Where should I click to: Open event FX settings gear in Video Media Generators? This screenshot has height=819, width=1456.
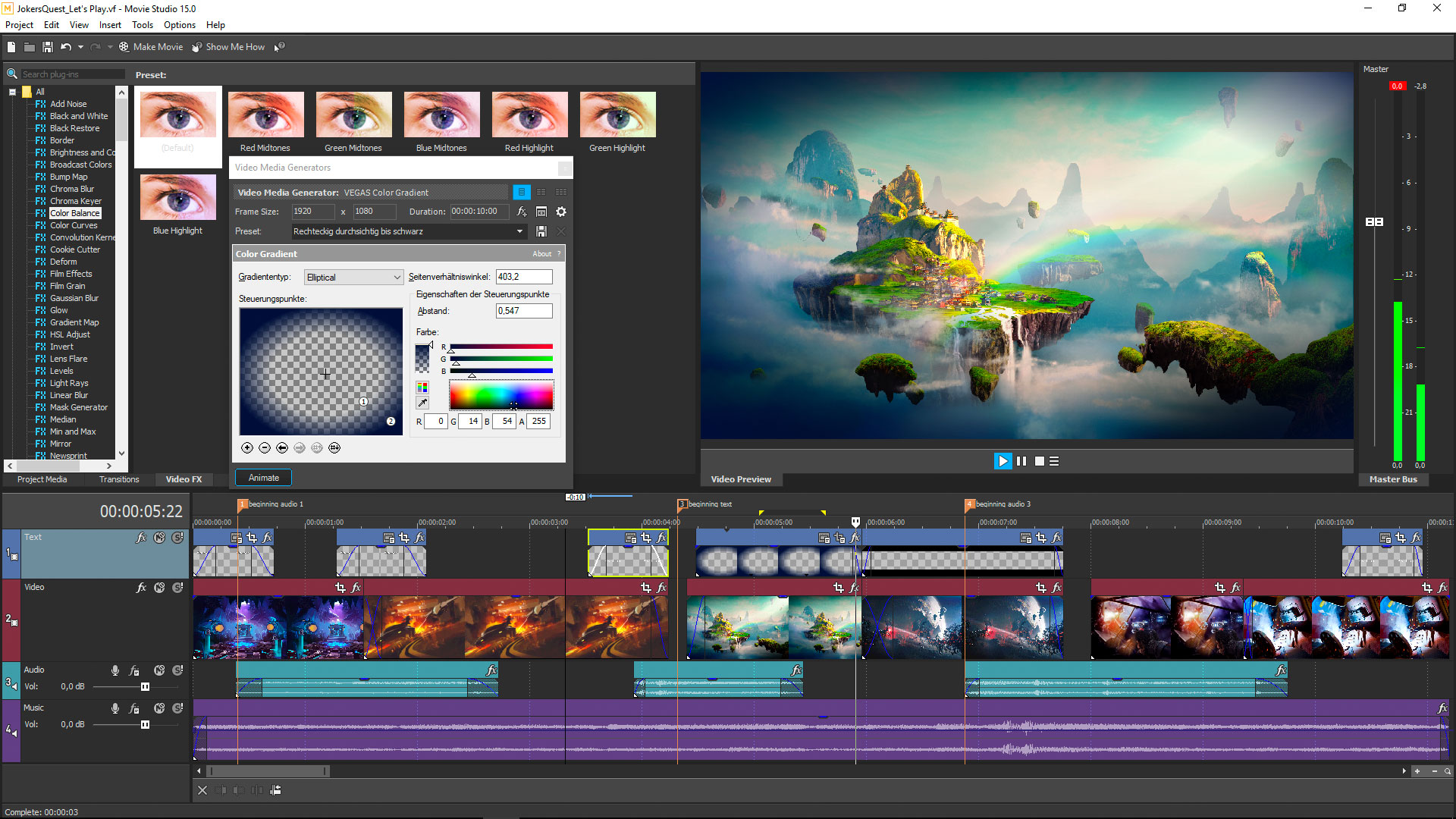coord(560,212)
